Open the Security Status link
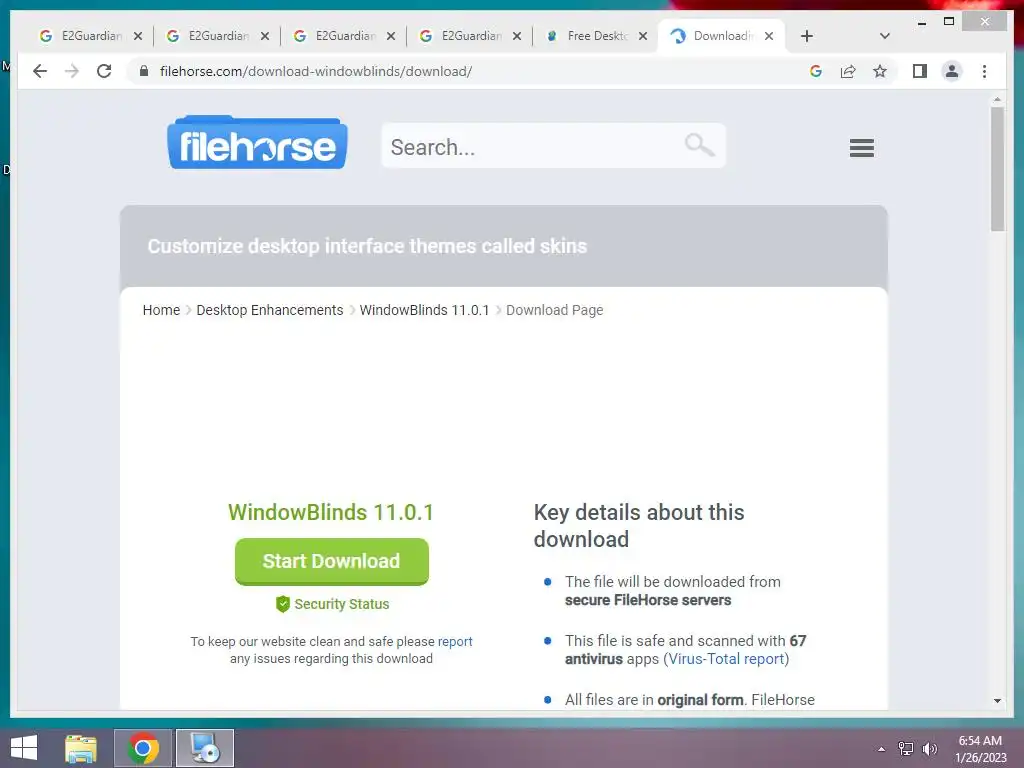Image resolution: width=1024 pixels, height=768 pixels. point(342,604)
